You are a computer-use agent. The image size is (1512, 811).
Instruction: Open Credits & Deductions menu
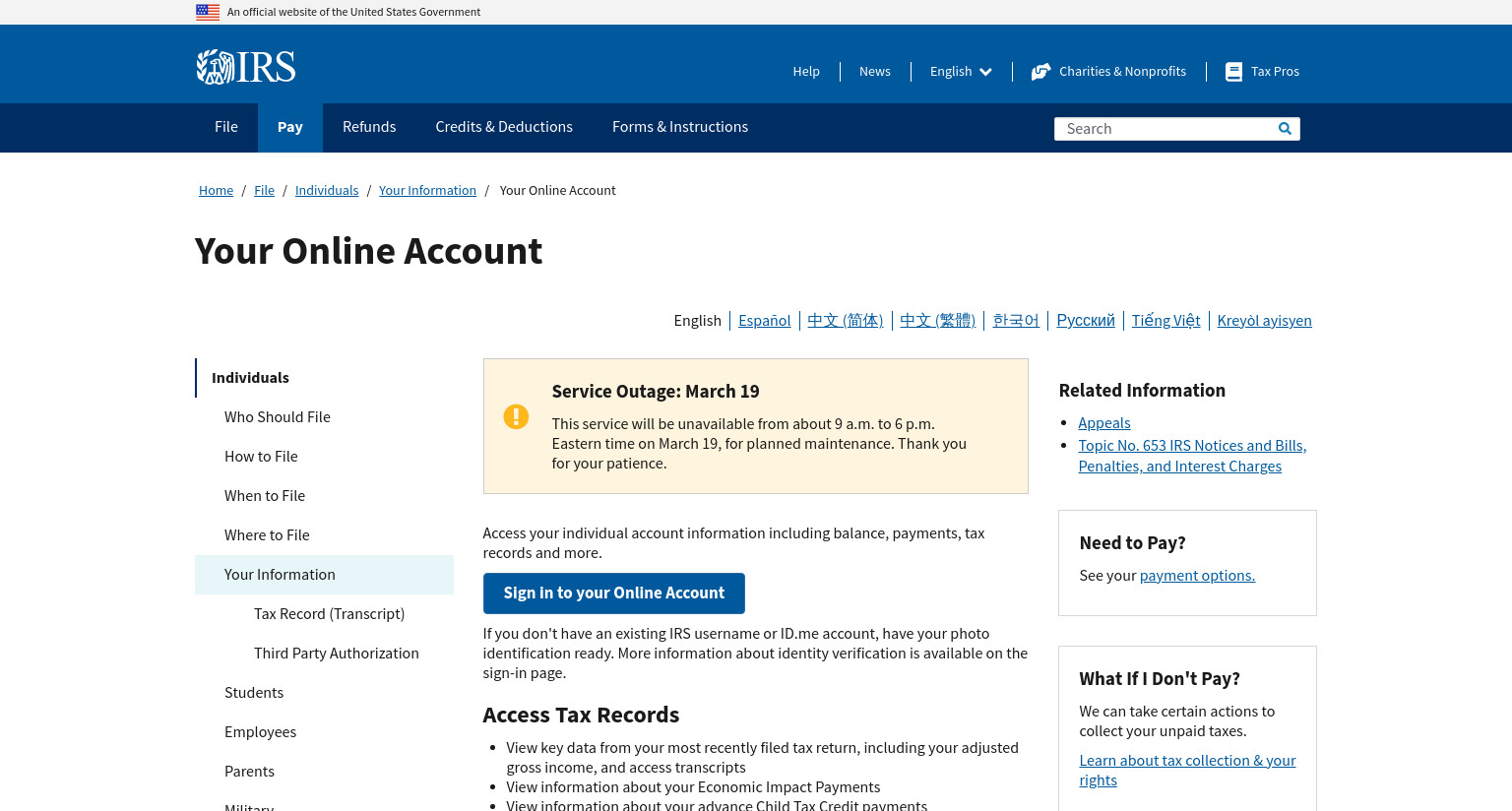[x=504, y=127]
